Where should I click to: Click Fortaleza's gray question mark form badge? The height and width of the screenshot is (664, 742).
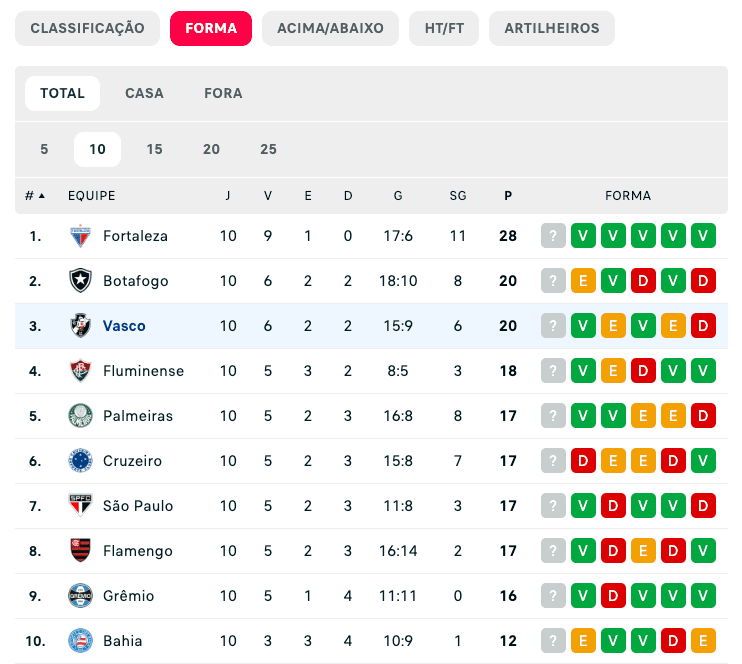coord(553,236)
